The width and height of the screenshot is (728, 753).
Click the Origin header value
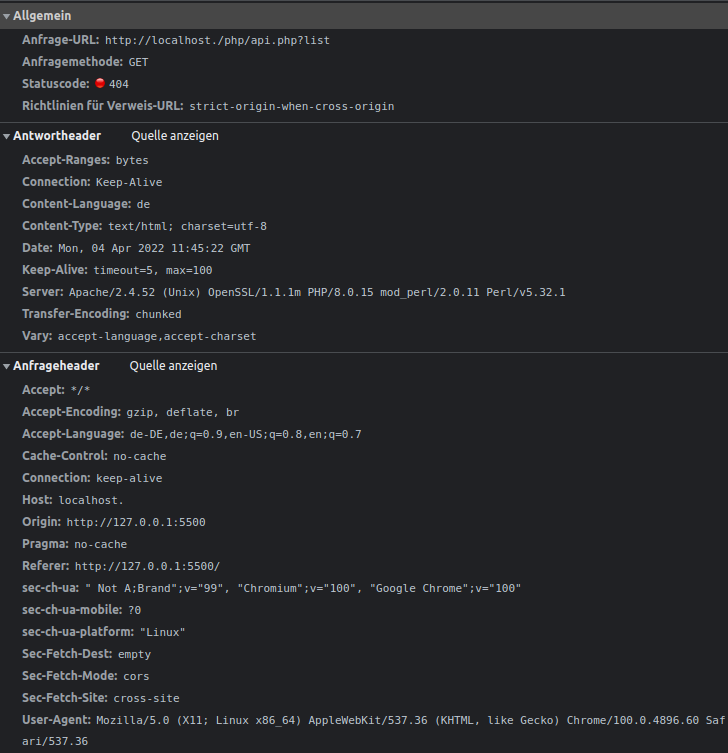pyautogui.click(x=136, y=522)
